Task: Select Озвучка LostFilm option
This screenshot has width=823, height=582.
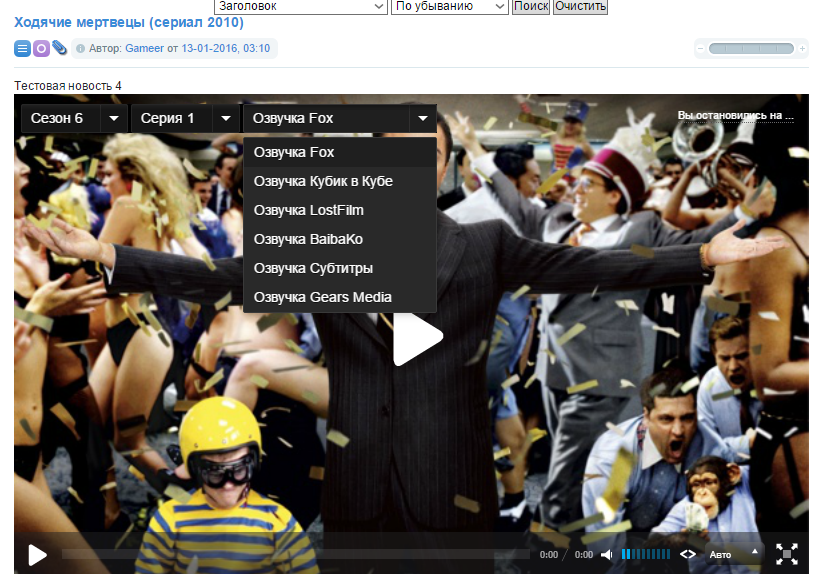Action: pos(340,210)
